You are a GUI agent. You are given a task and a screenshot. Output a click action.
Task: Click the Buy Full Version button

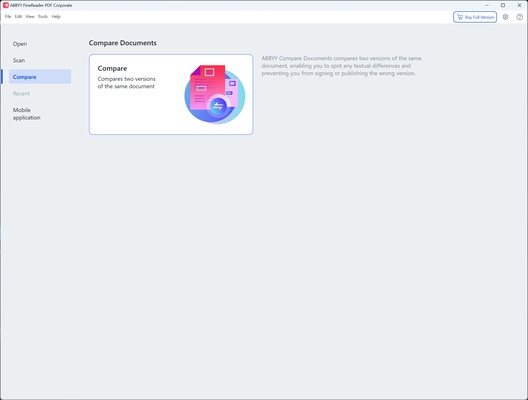coord(475,17)
